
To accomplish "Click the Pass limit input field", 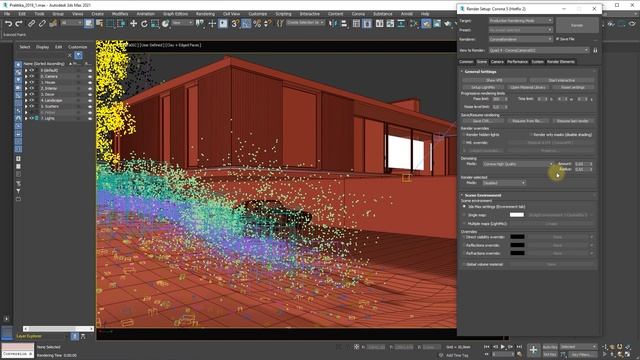I will tap(498, 99).
